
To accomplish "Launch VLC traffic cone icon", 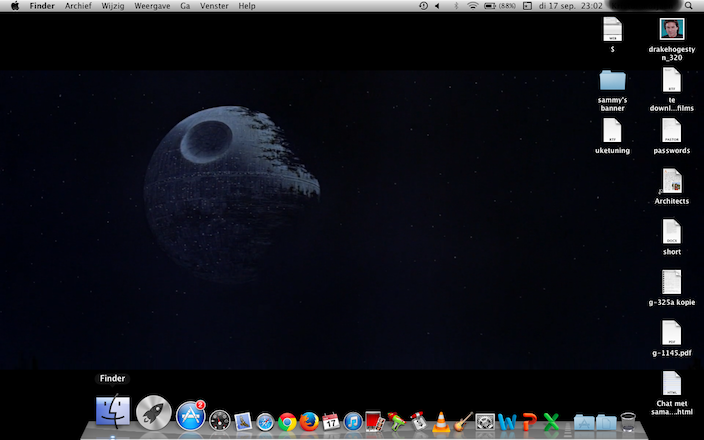I will (x=441, y=422).
